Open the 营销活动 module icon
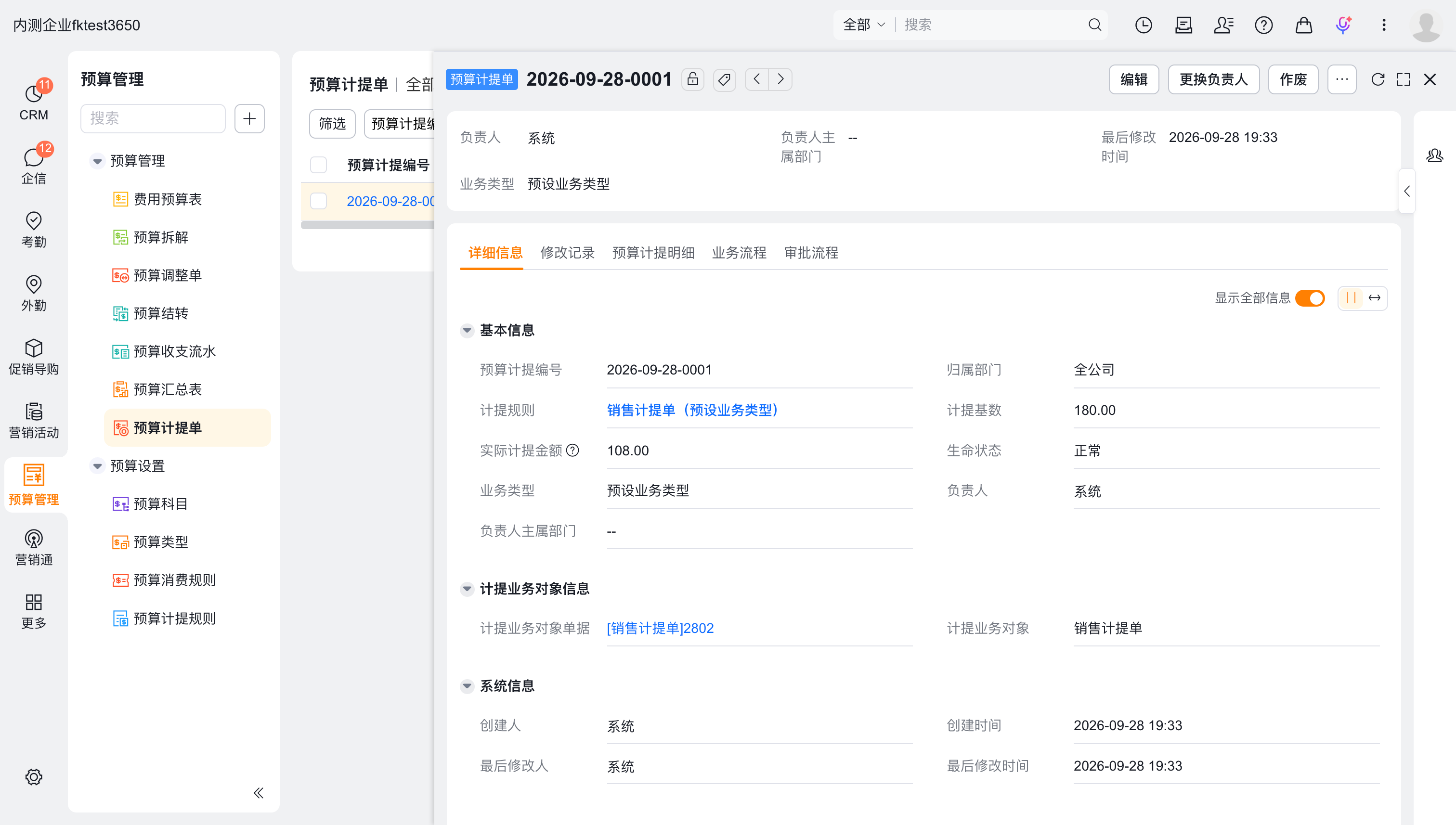The image size is (1456, 825). tap(33, 420)
